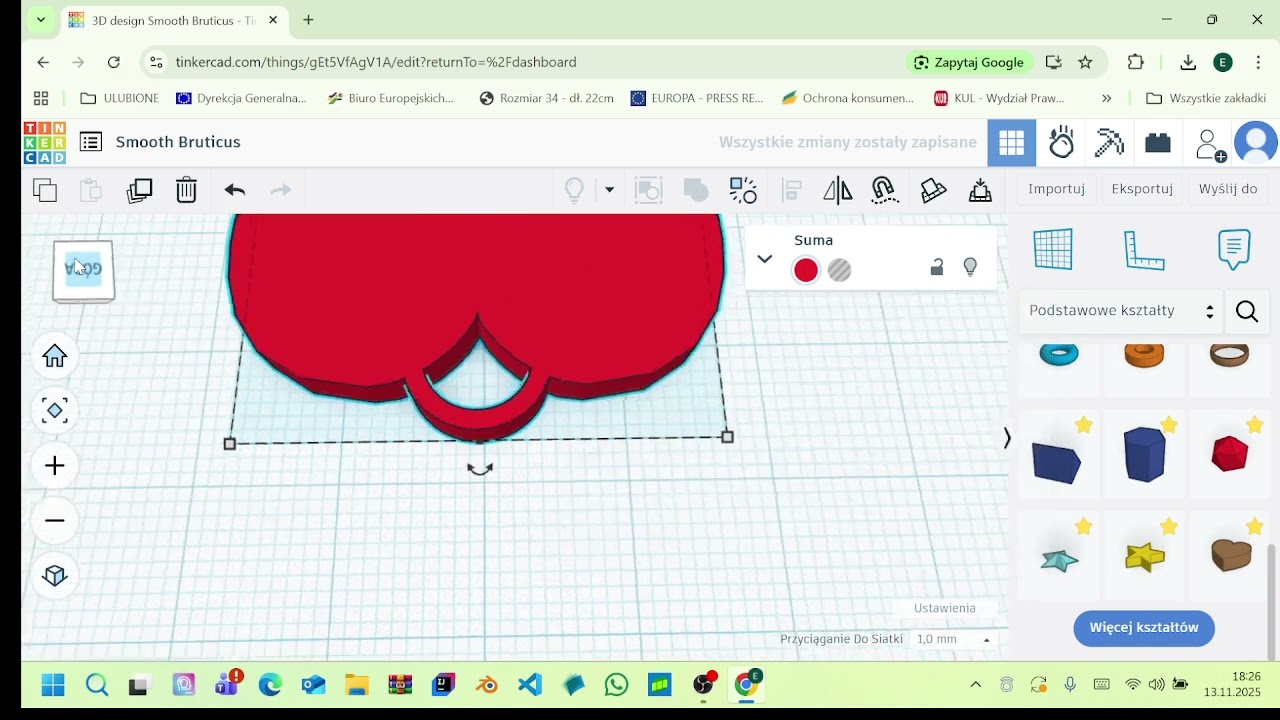1280x720 pixels.
Task: Click the Zapytaj Google button
Action: tap(969, 62)
